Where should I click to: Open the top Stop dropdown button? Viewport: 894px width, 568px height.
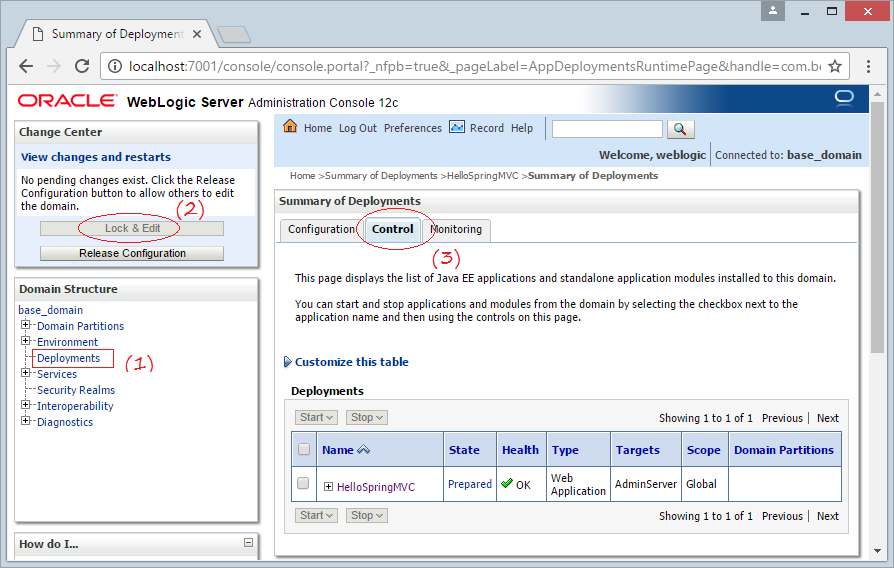367,417
